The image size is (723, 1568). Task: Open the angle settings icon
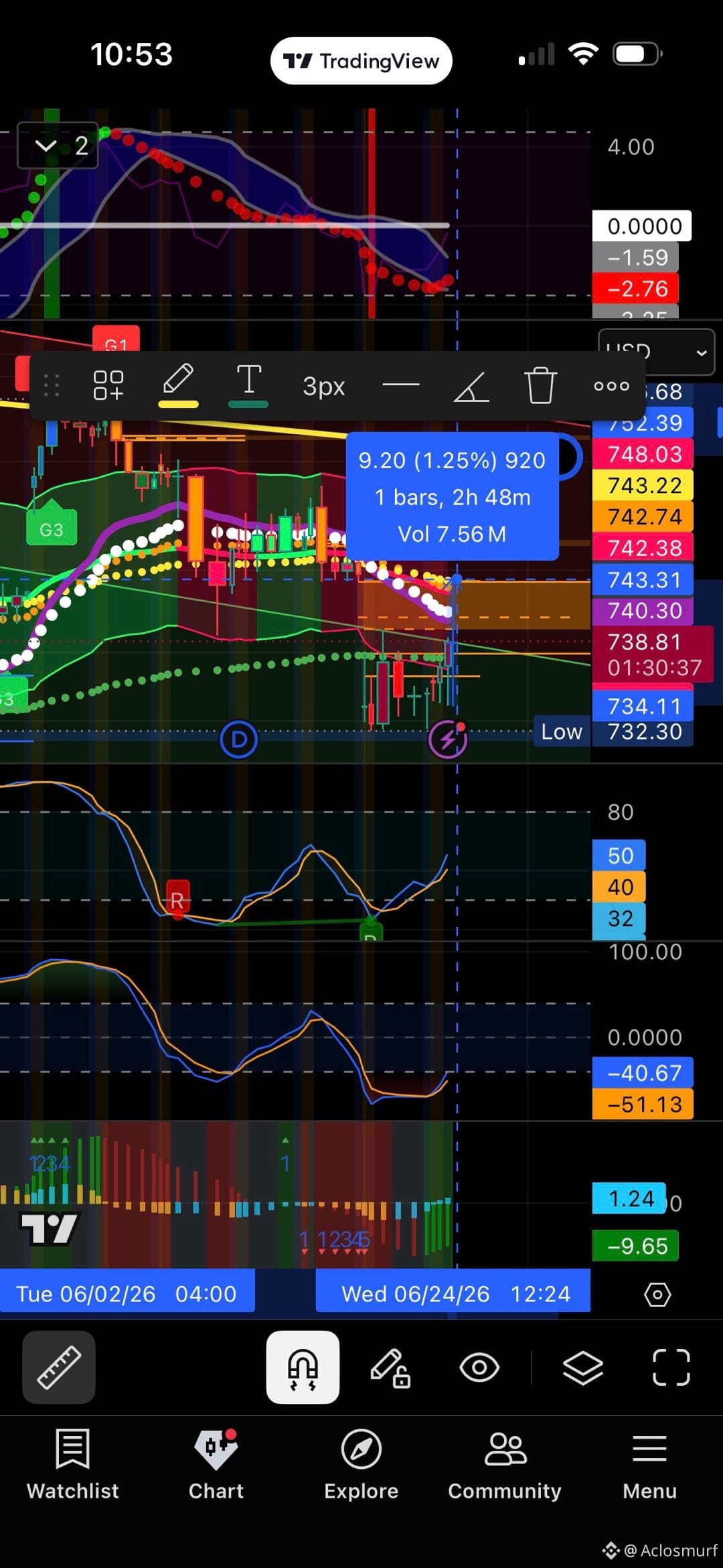(x=471, y=386)
